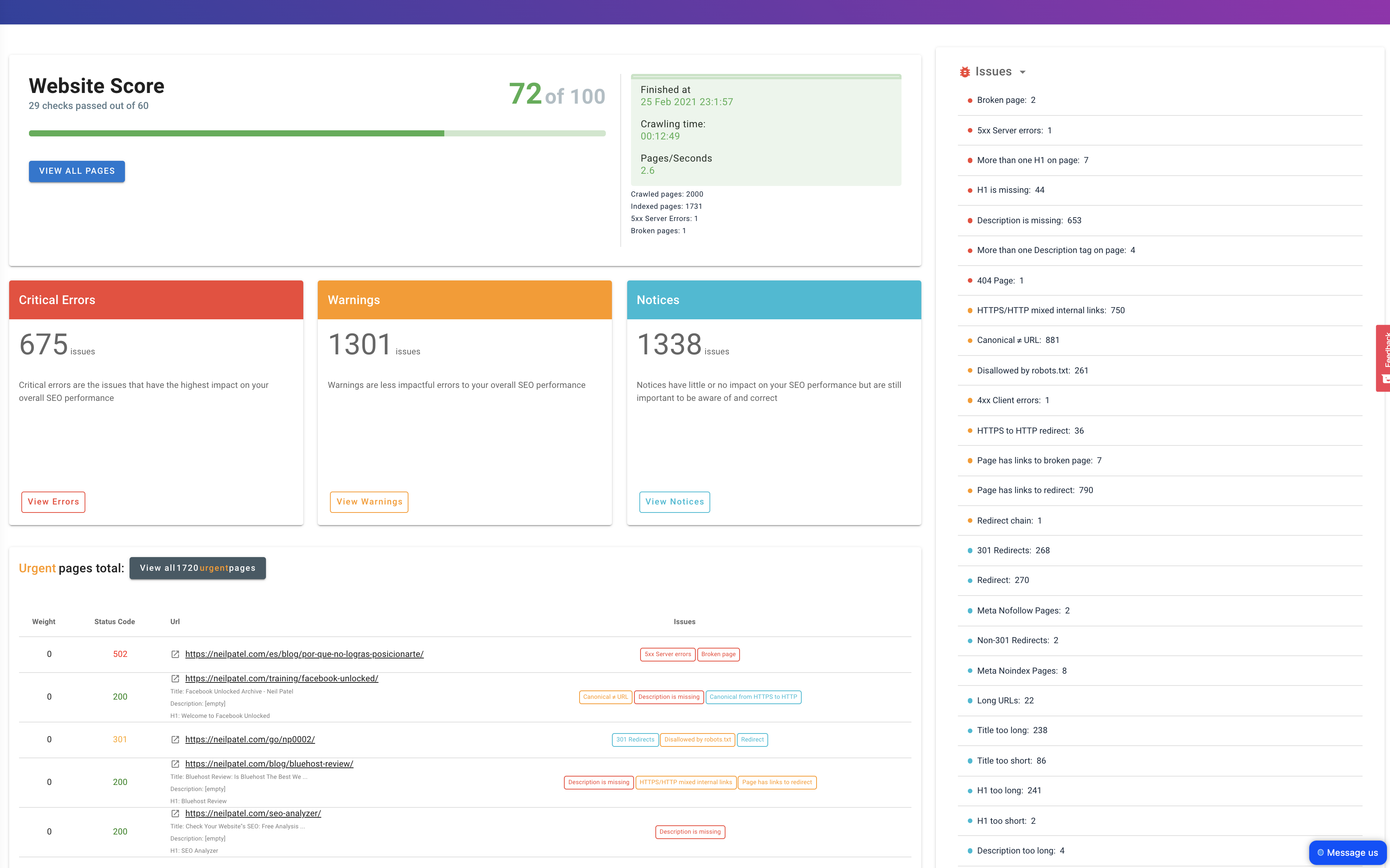Viewport: 1390px width, 868px height.
Task: Click the 'Disallowed by robots.txt' orange tag
Action: pyautogui.click(x=697, y=740)
